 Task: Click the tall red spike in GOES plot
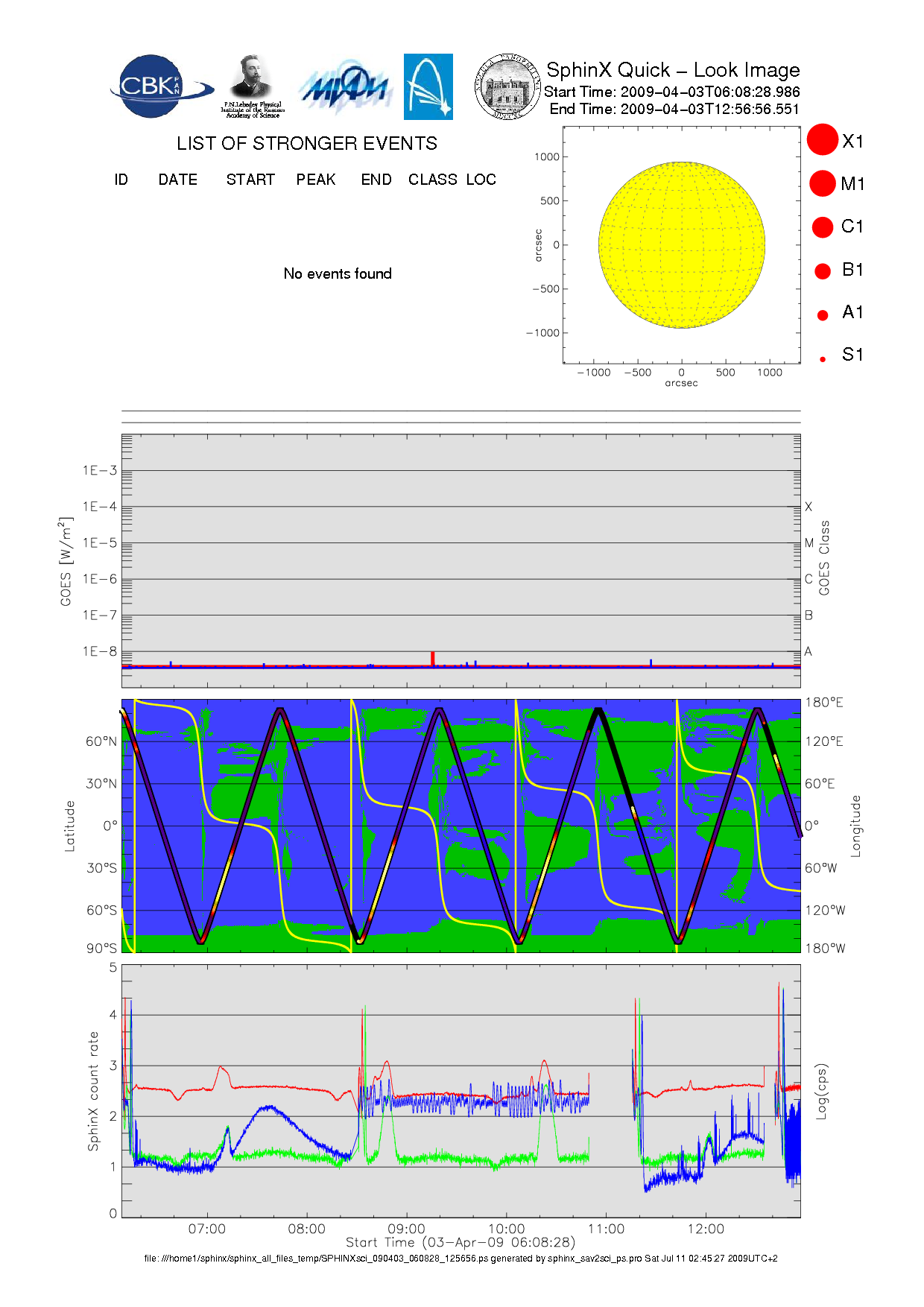coord(432,658)
